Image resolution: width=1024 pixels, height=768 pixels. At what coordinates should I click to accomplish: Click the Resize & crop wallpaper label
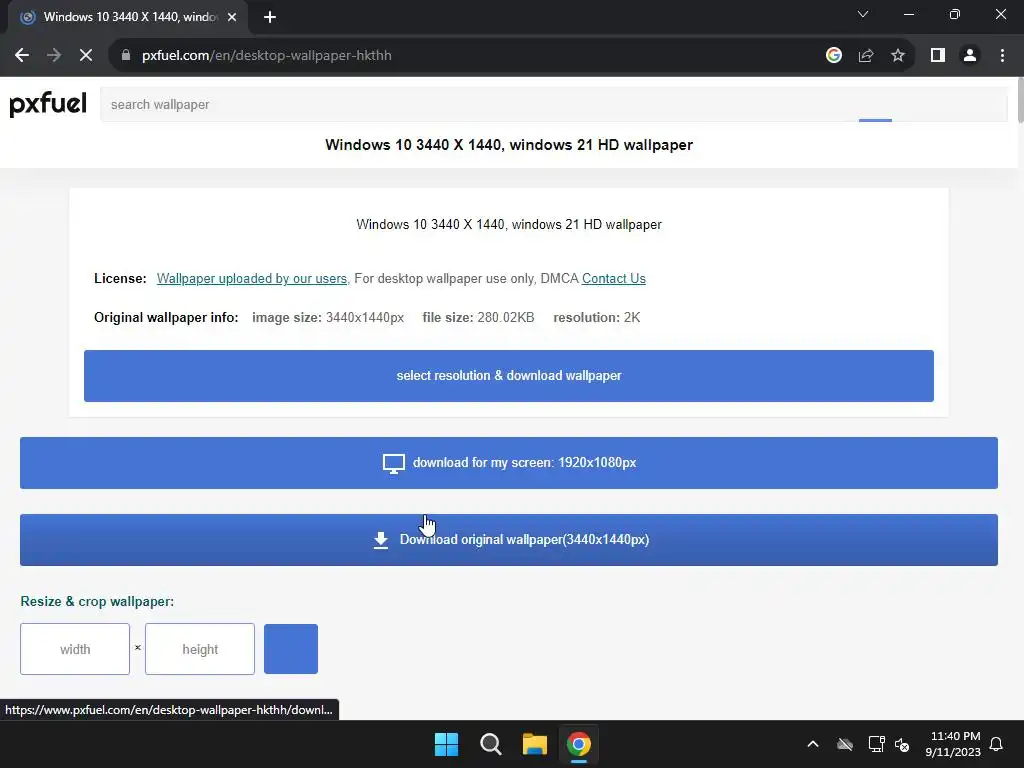[x=97, y=601]
